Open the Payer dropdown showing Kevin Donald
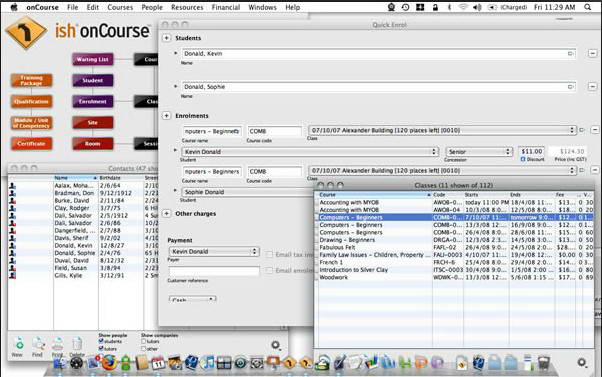 (x=214, y=251)
